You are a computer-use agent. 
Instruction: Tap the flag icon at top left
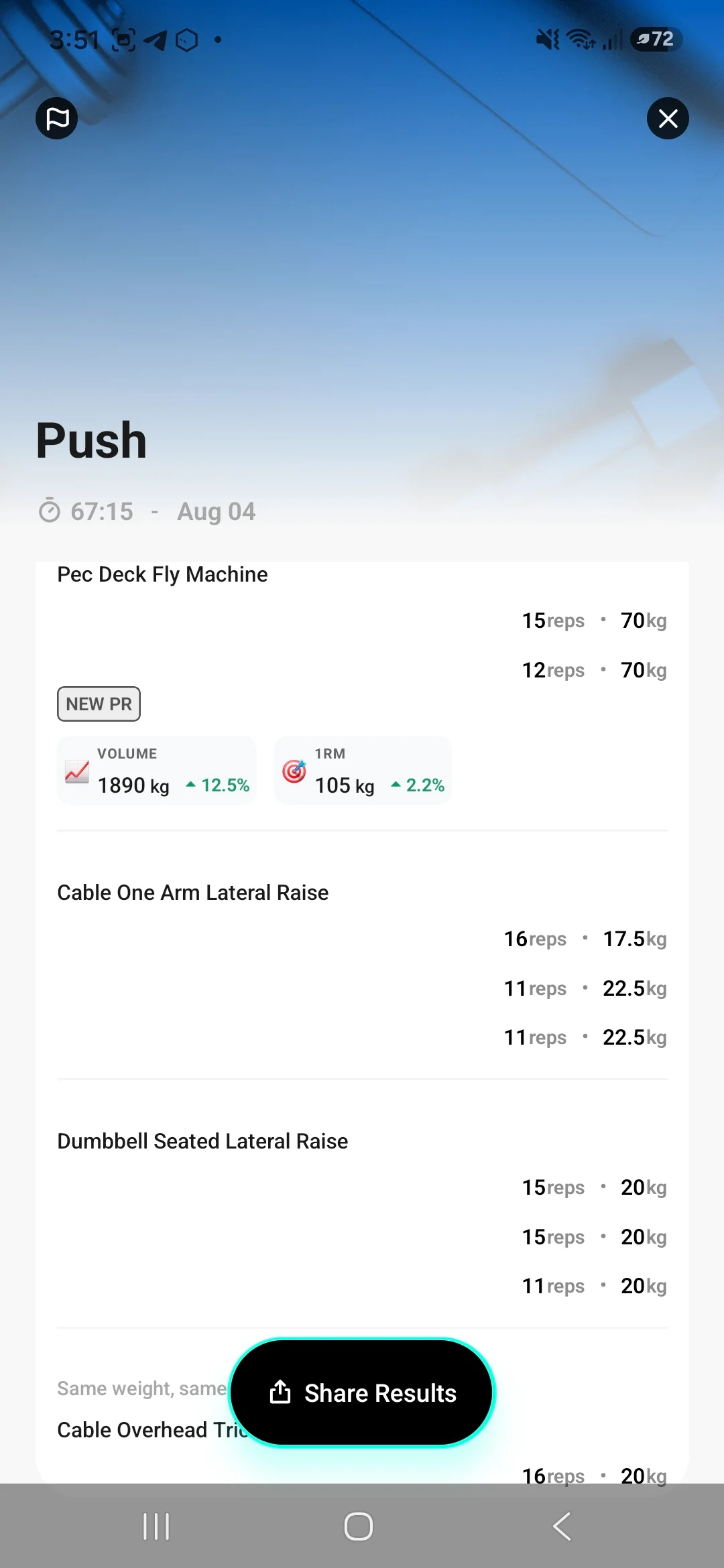point(56,119)
